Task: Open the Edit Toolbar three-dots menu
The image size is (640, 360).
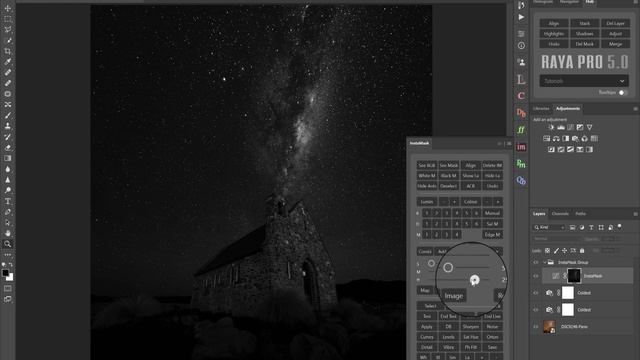Action: click(8, 255)
